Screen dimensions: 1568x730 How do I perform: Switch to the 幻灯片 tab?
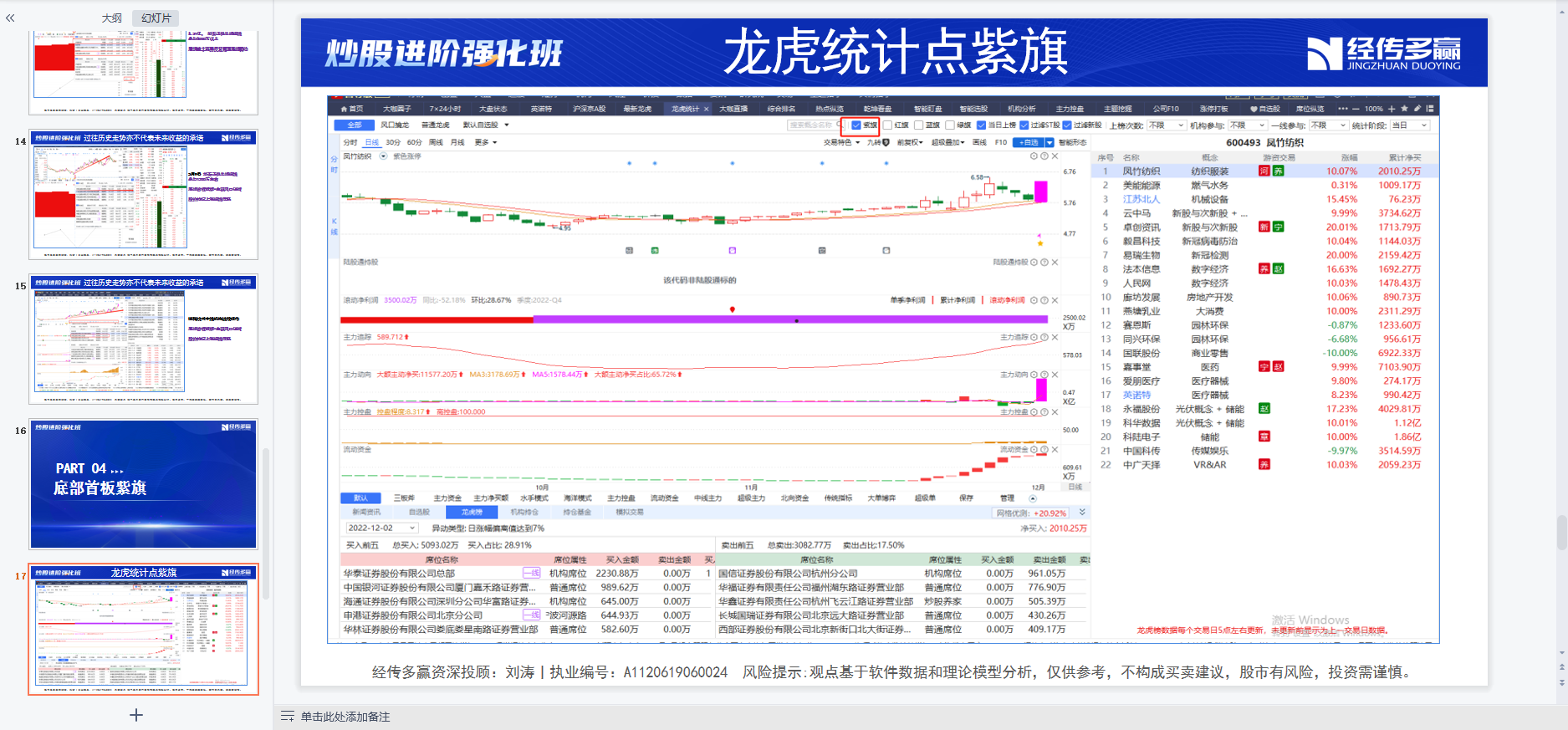click(x=156, y=18)
